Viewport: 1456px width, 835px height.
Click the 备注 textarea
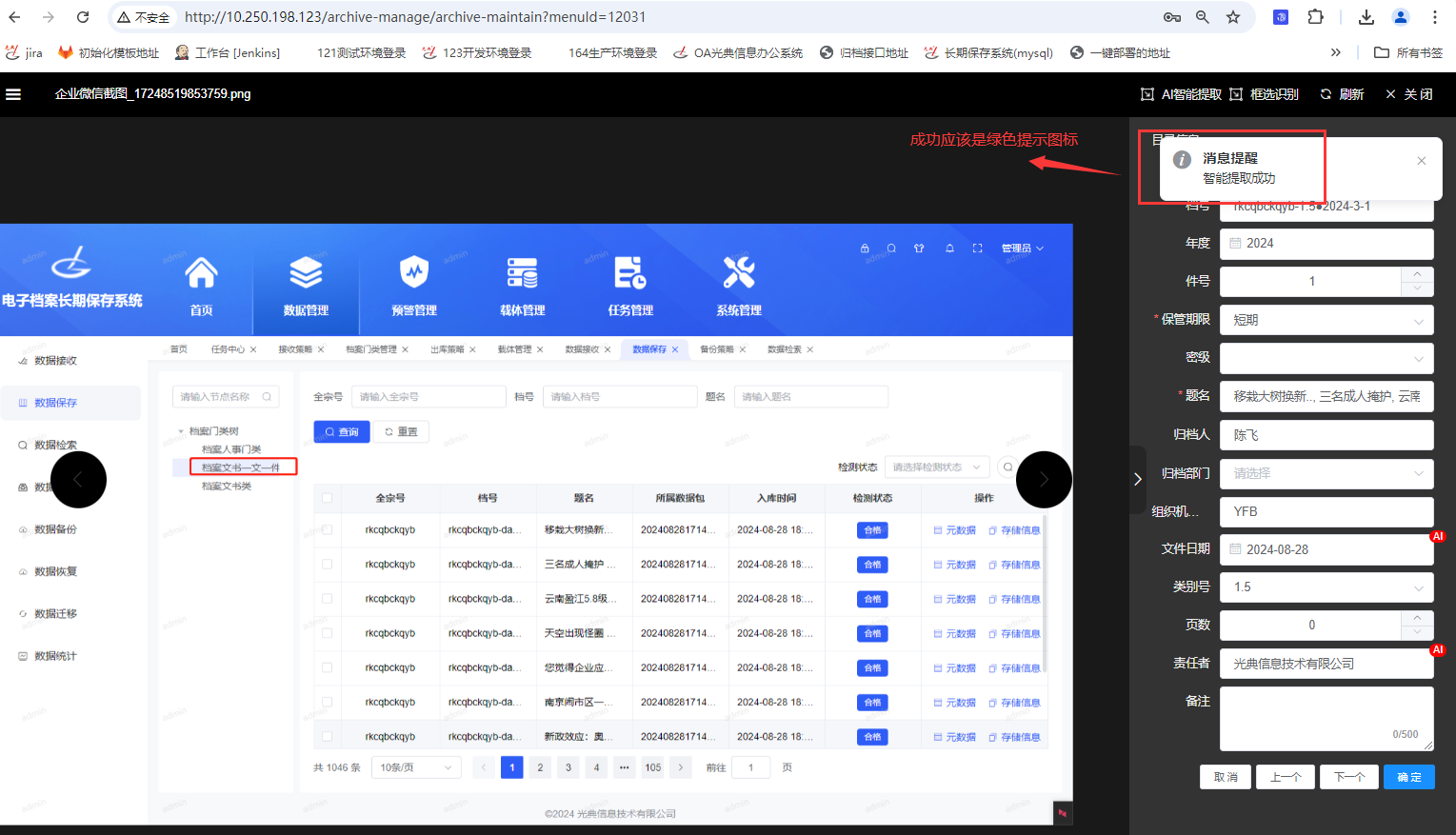click(x=1326, y=719)
